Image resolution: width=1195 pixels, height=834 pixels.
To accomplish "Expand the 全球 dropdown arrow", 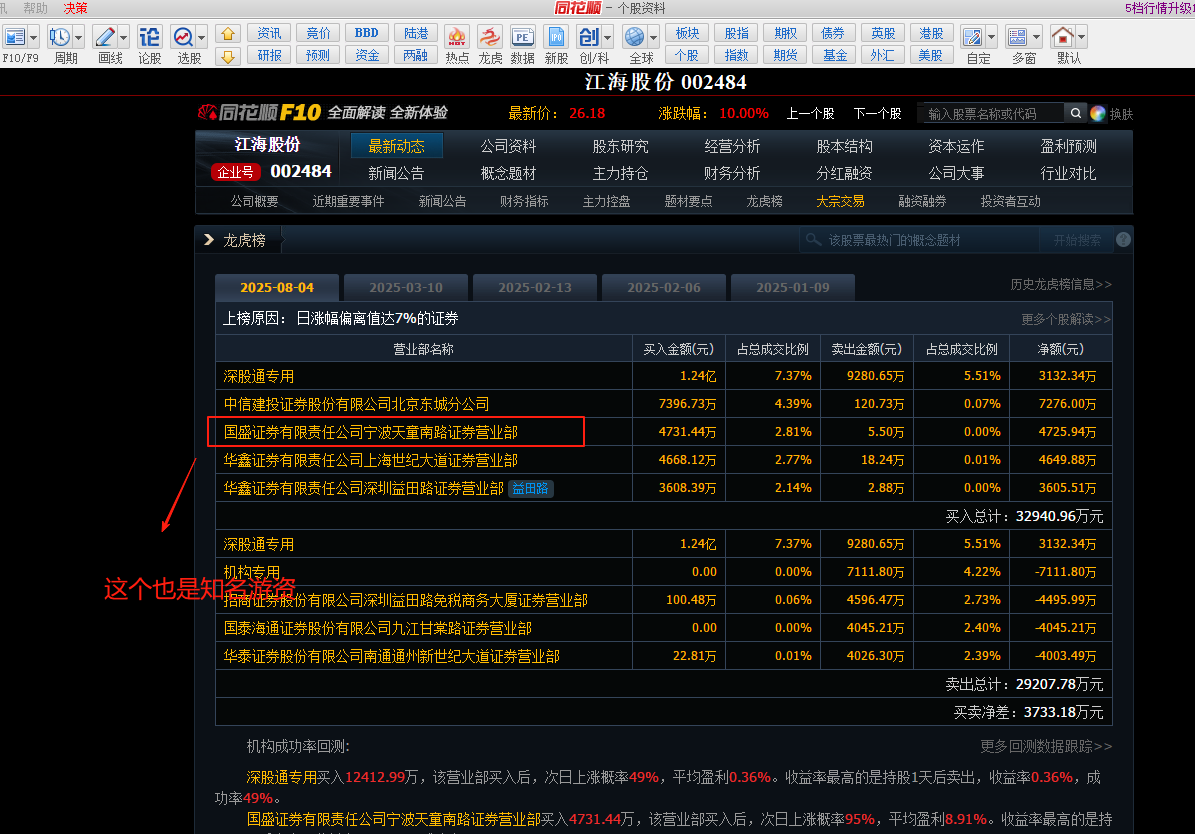I will click(x=653, y=37).
